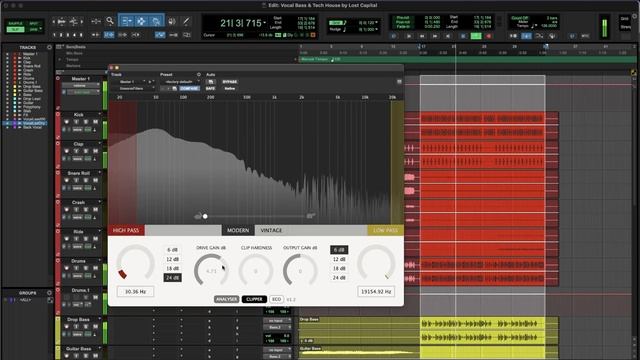Click the Kick track record-enable button
The image size is (640, 360).
(67, 122)
